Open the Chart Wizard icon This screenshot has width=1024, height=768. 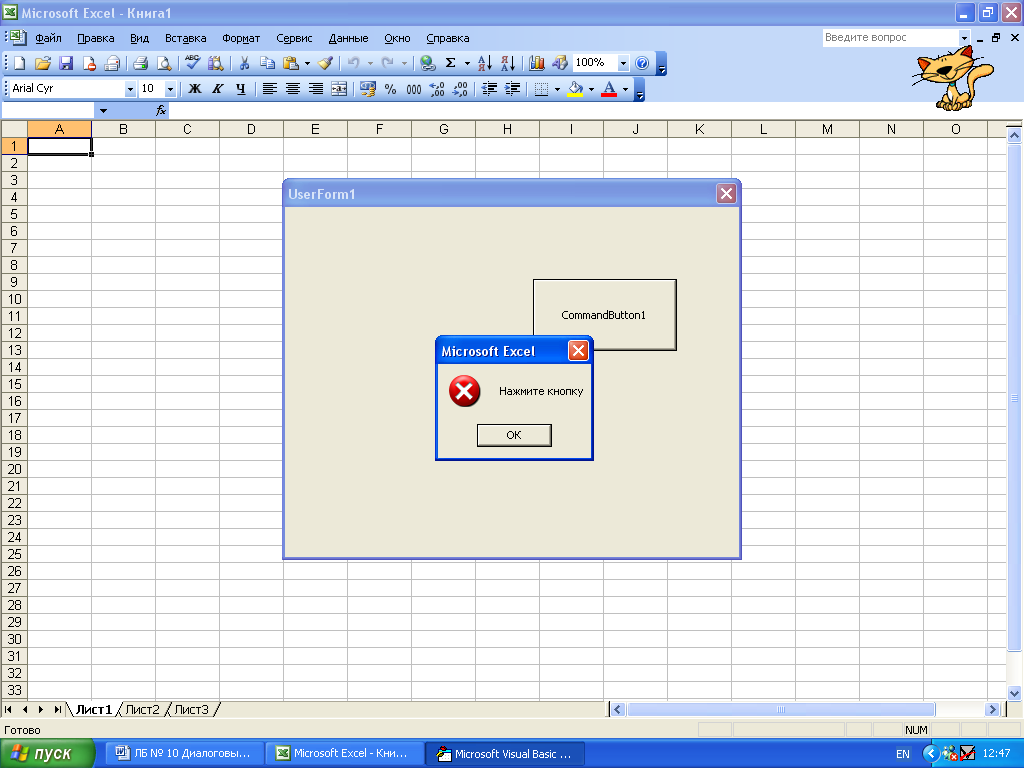pyautogui.click(x=537, y=63)
